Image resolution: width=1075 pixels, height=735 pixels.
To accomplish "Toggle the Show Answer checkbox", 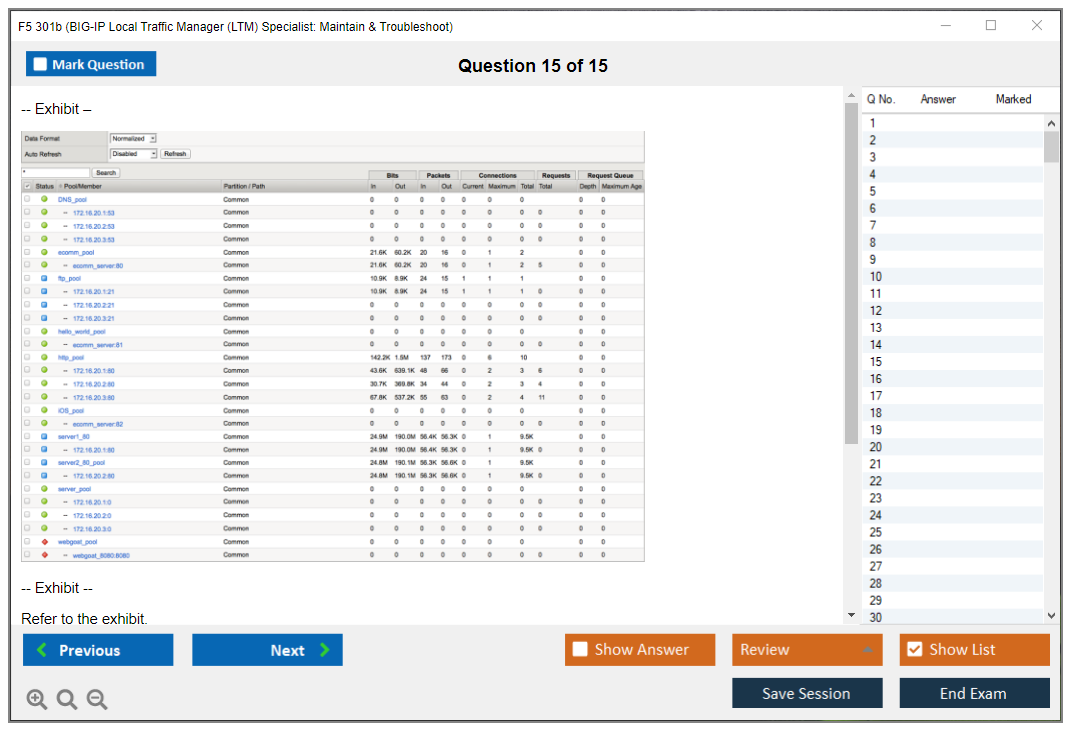I will coord(580,650).
